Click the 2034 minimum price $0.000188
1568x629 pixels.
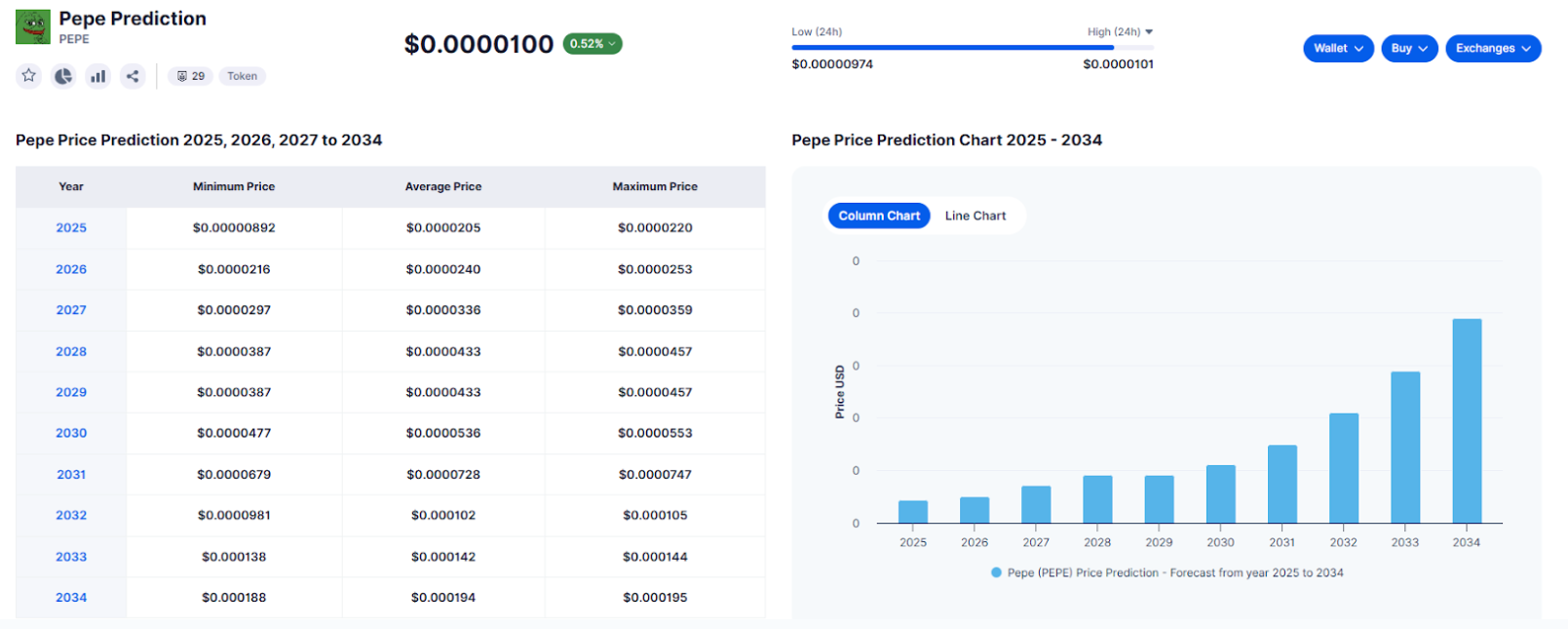click(x=234, y=598)
